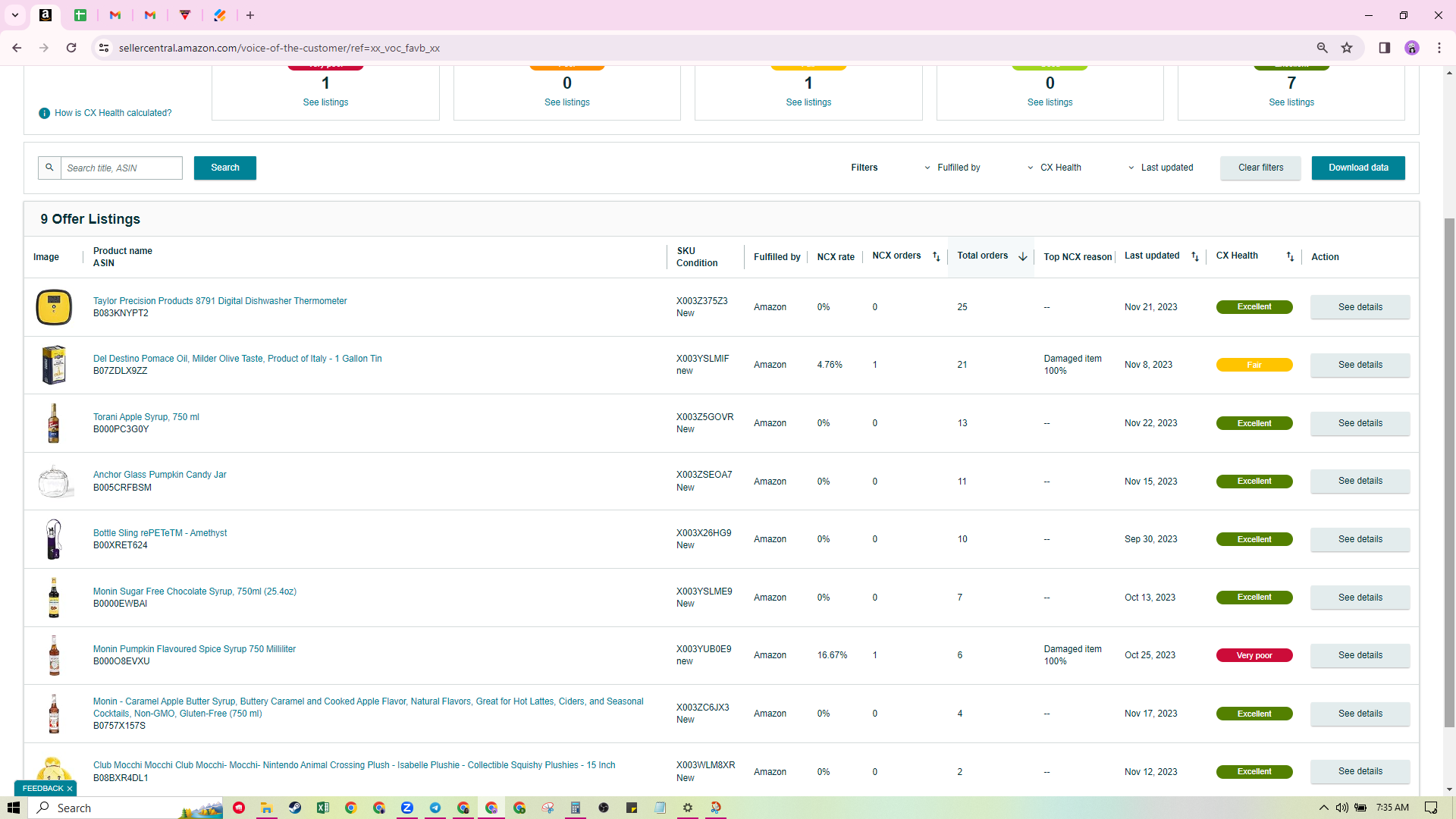The width and height of the screenshot is (1456, 819).
Task: Open Excel from the taskbar
Action: click(323, 808)
